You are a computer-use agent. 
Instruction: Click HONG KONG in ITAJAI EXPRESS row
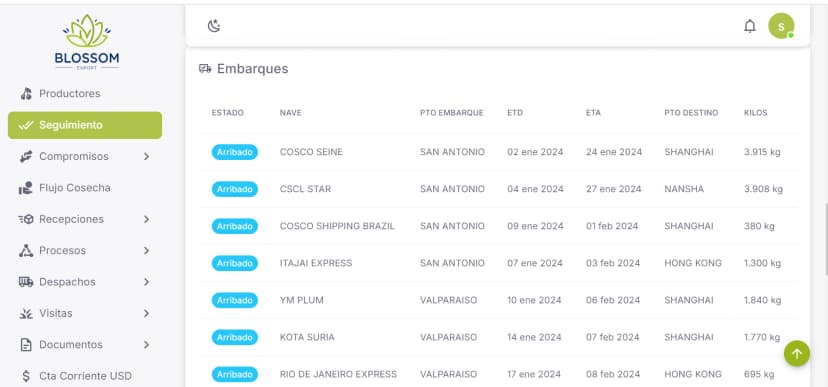pyautogui.click(x=693, y=263)
